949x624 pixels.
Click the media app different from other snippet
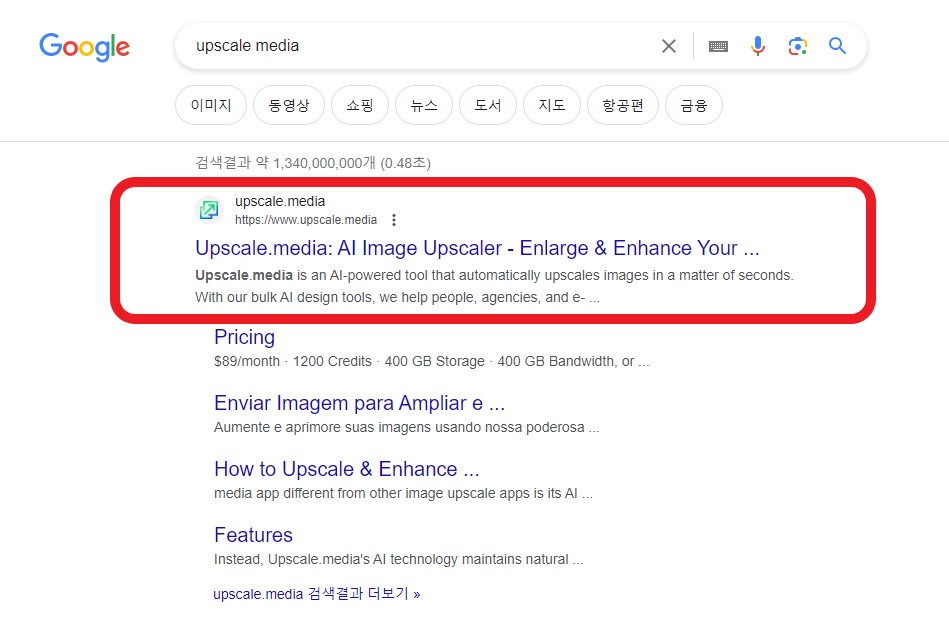[x=404, y=493]
